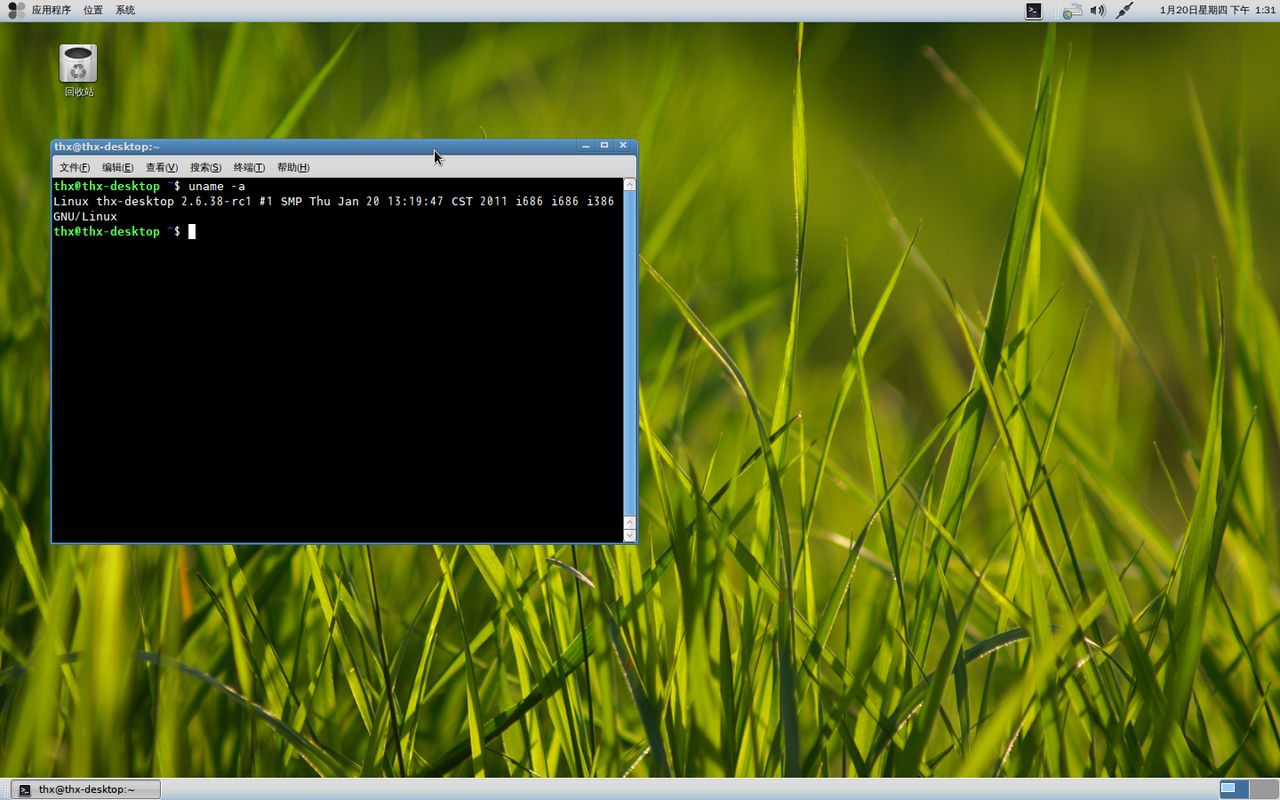The image size is (1280, 800).
Task: Open the 应用程序 applications menu
Action: click(51, 10)
